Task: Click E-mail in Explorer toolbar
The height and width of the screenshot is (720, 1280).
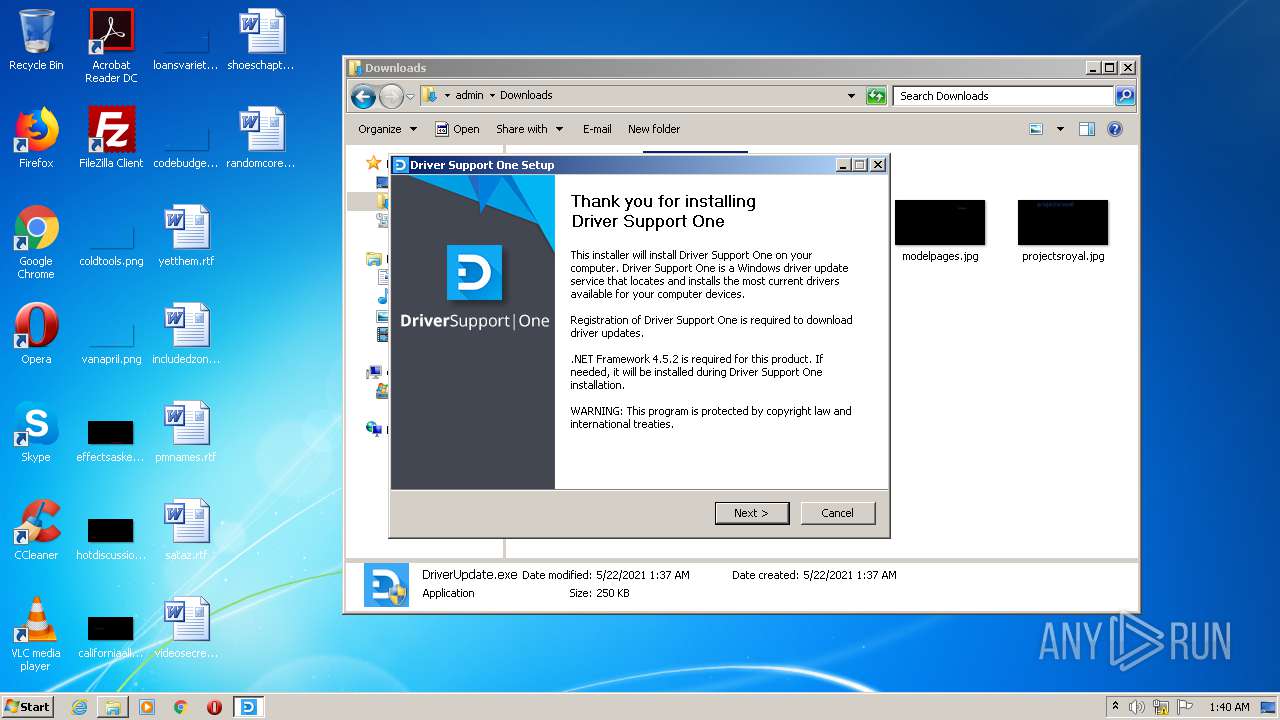Action: [x=597, y=129]
